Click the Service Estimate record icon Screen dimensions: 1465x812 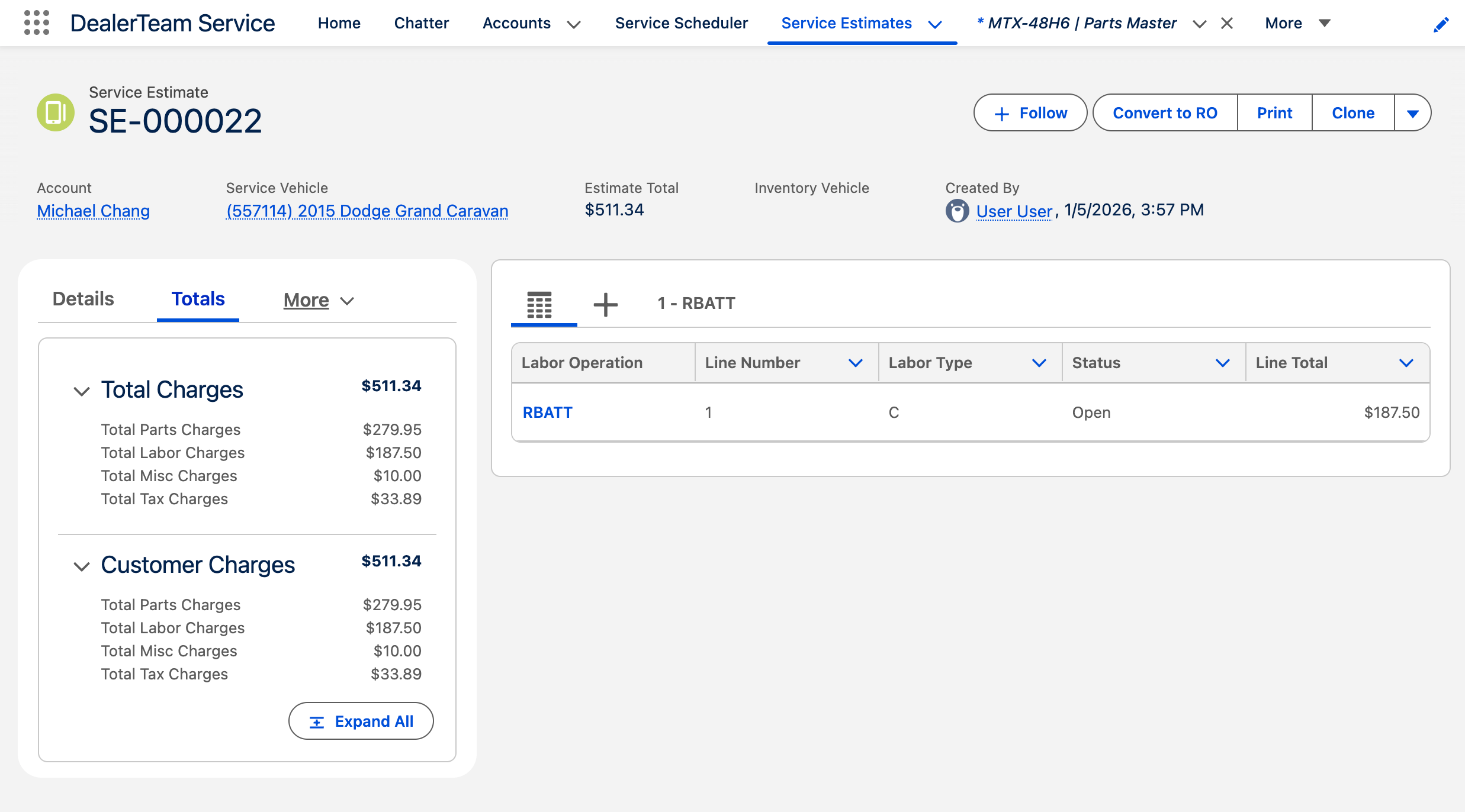point(56,112)
